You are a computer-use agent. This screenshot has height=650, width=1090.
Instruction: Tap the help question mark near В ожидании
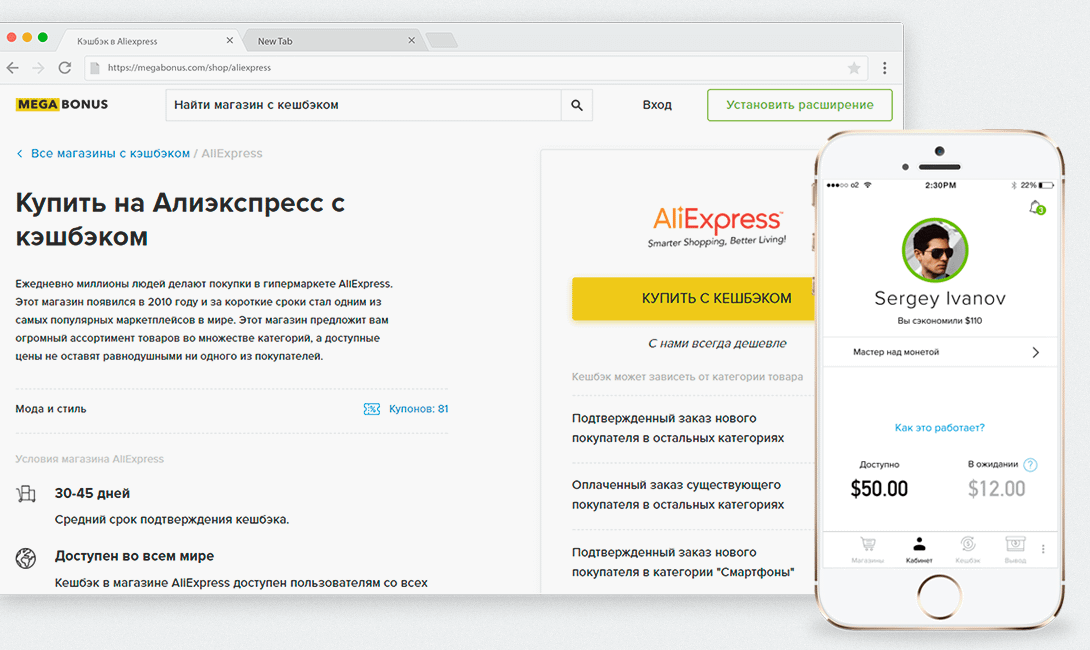(x=1030, y=465)
